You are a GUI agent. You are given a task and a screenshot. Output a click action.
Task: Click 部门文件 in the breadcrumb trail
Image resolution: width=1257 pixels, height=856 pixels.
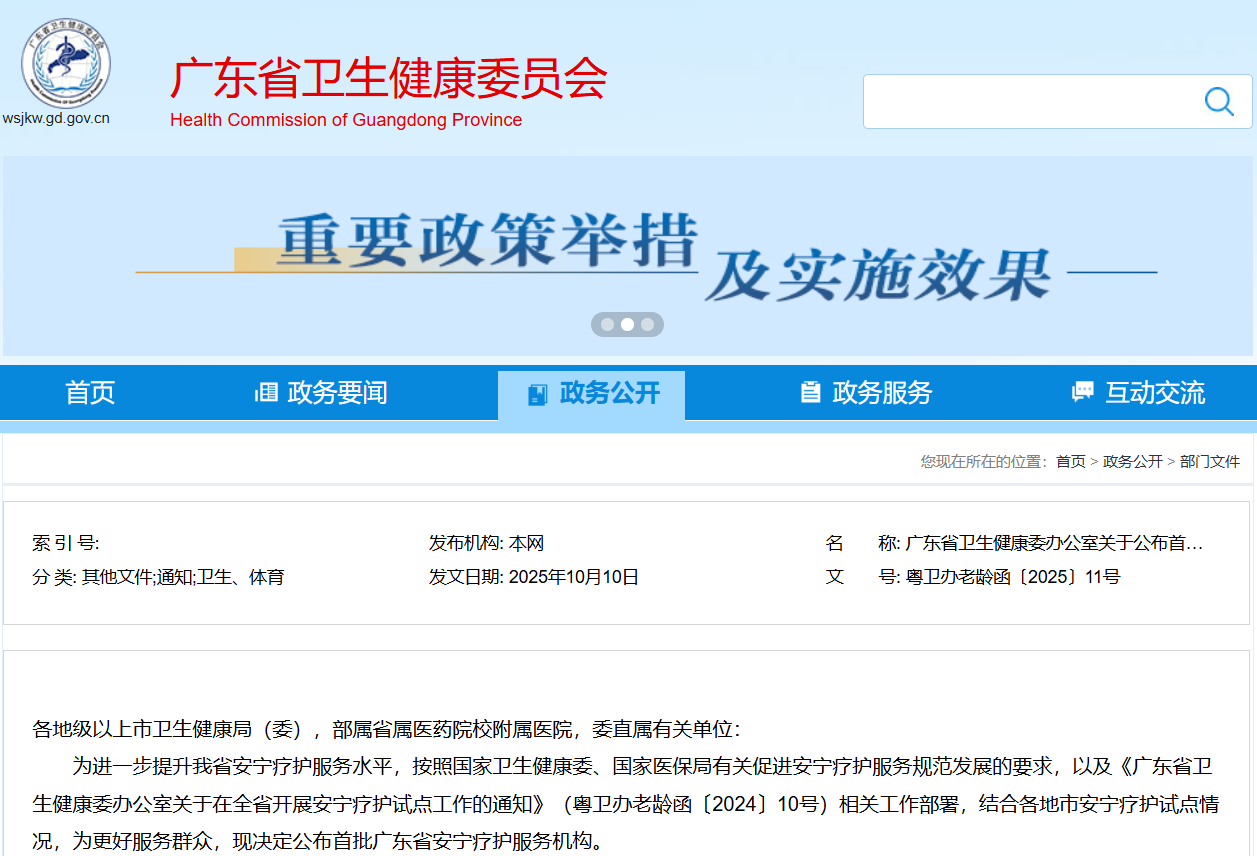pyautogui.click(x=1209, y=461)
